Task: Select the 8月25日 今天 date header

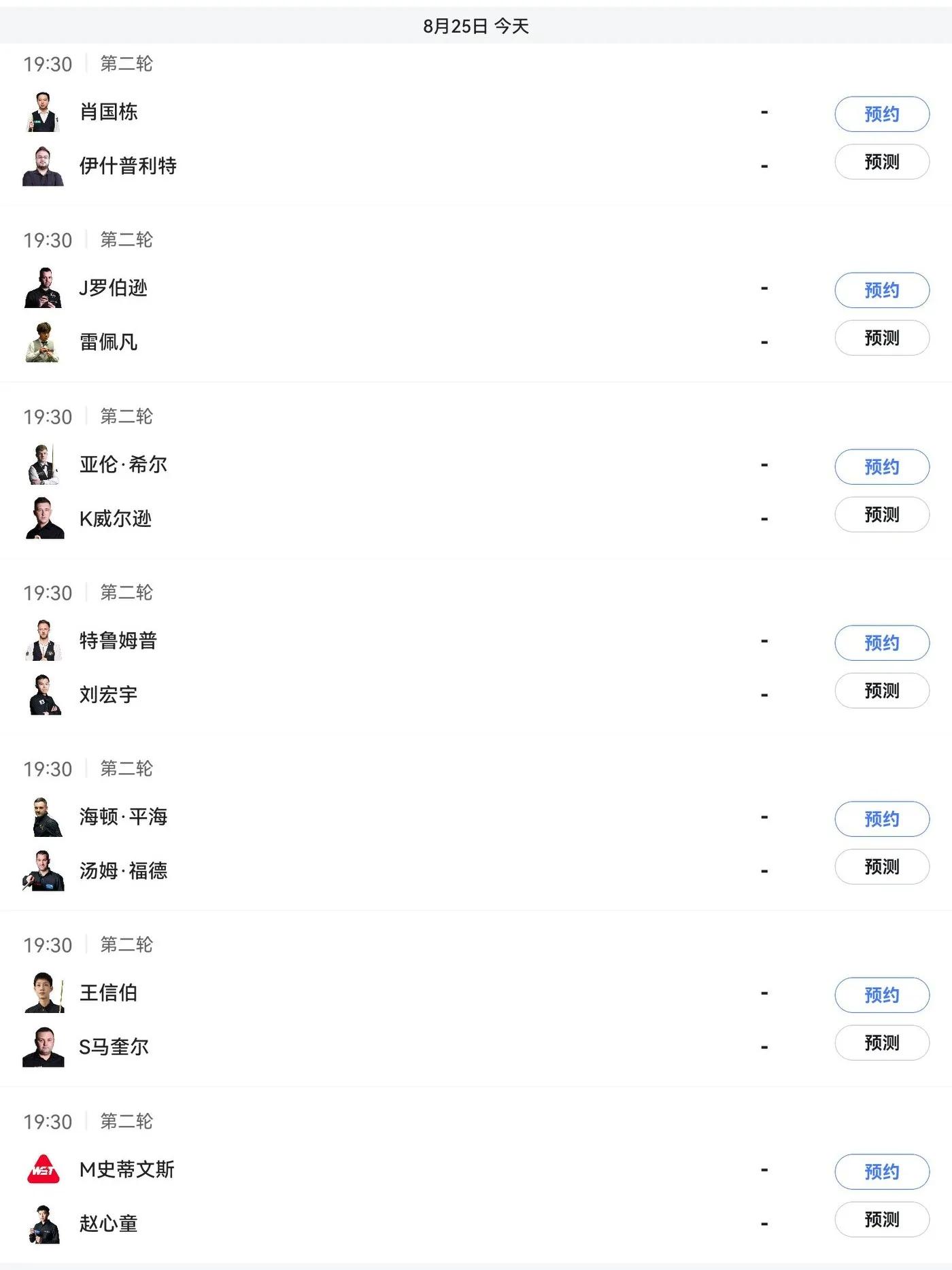Action: (476, 26)
